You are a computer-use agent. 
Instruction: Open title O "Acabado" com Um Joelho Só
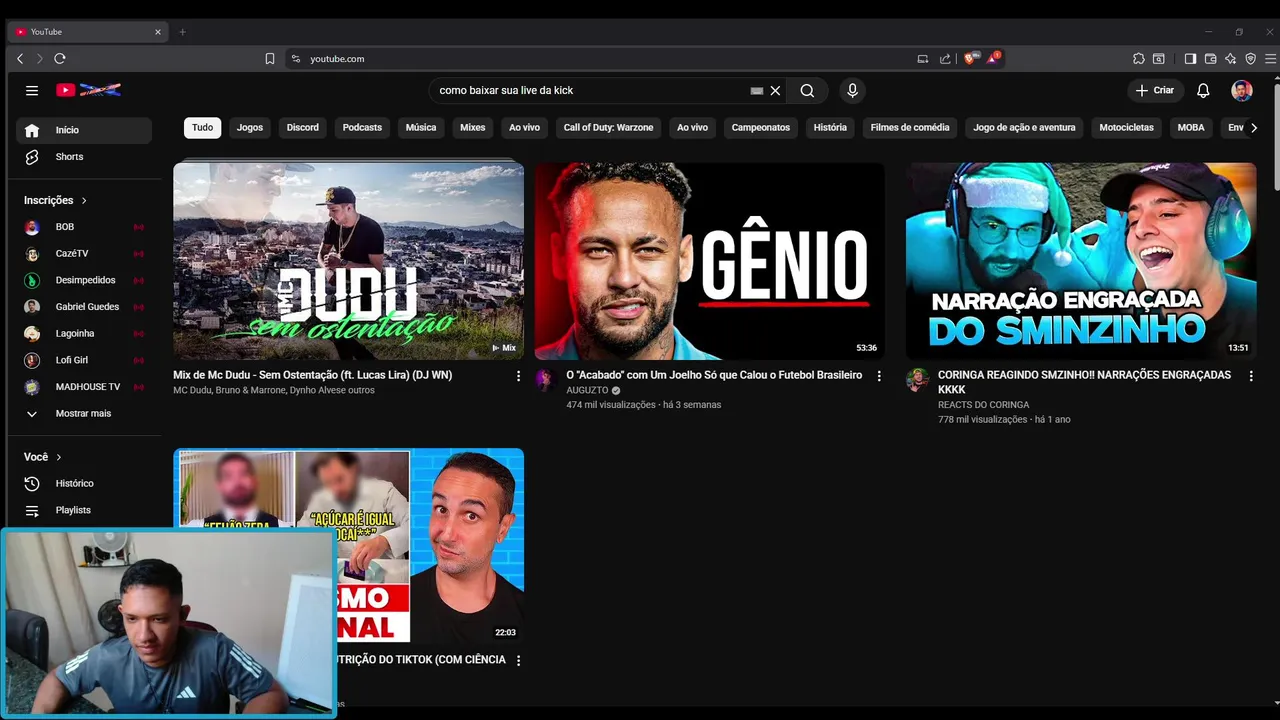pyautogui.click(x=714, y=375)
